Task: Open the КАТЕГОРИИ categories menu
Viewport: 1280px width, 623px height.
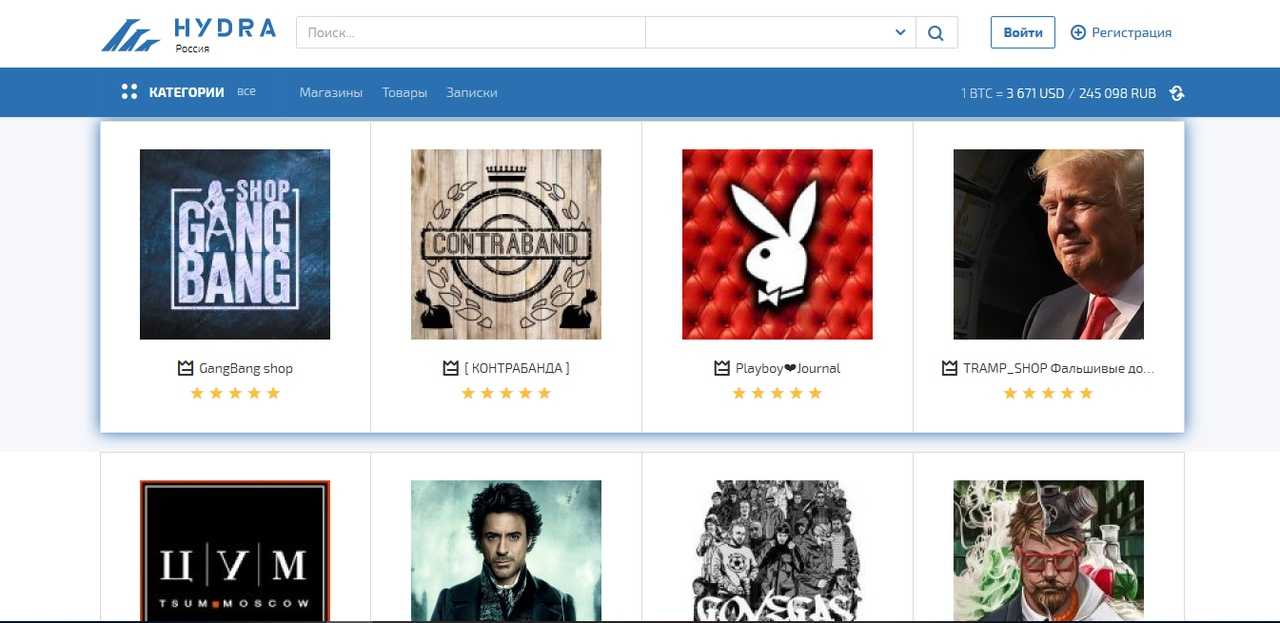Action: 186,92
